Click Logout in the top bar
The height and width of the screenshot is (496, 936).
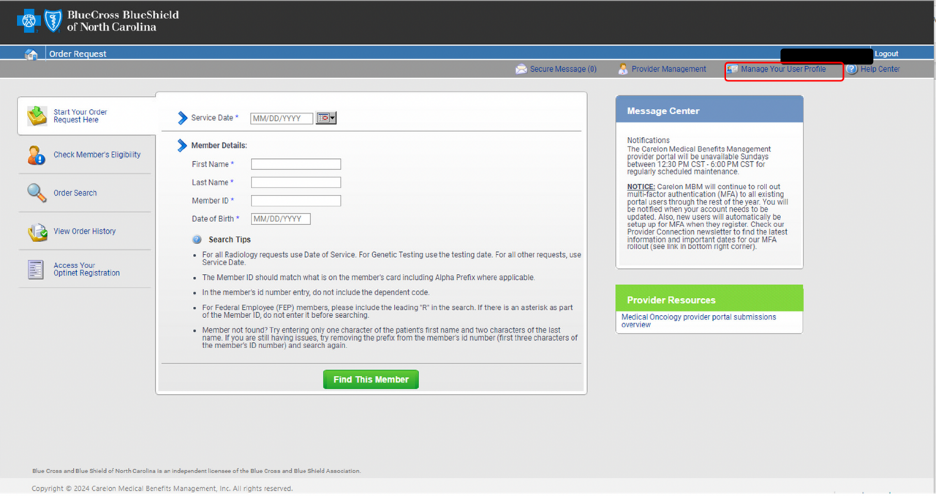click(x=886, y=54)
